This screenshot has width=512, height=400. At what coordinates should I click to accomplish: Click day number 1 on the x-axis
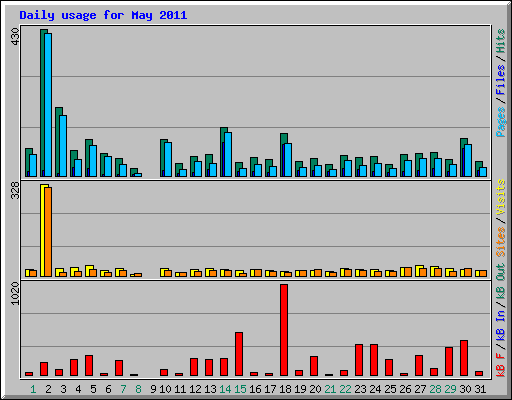pyautogui.click(x=33, y=389)
